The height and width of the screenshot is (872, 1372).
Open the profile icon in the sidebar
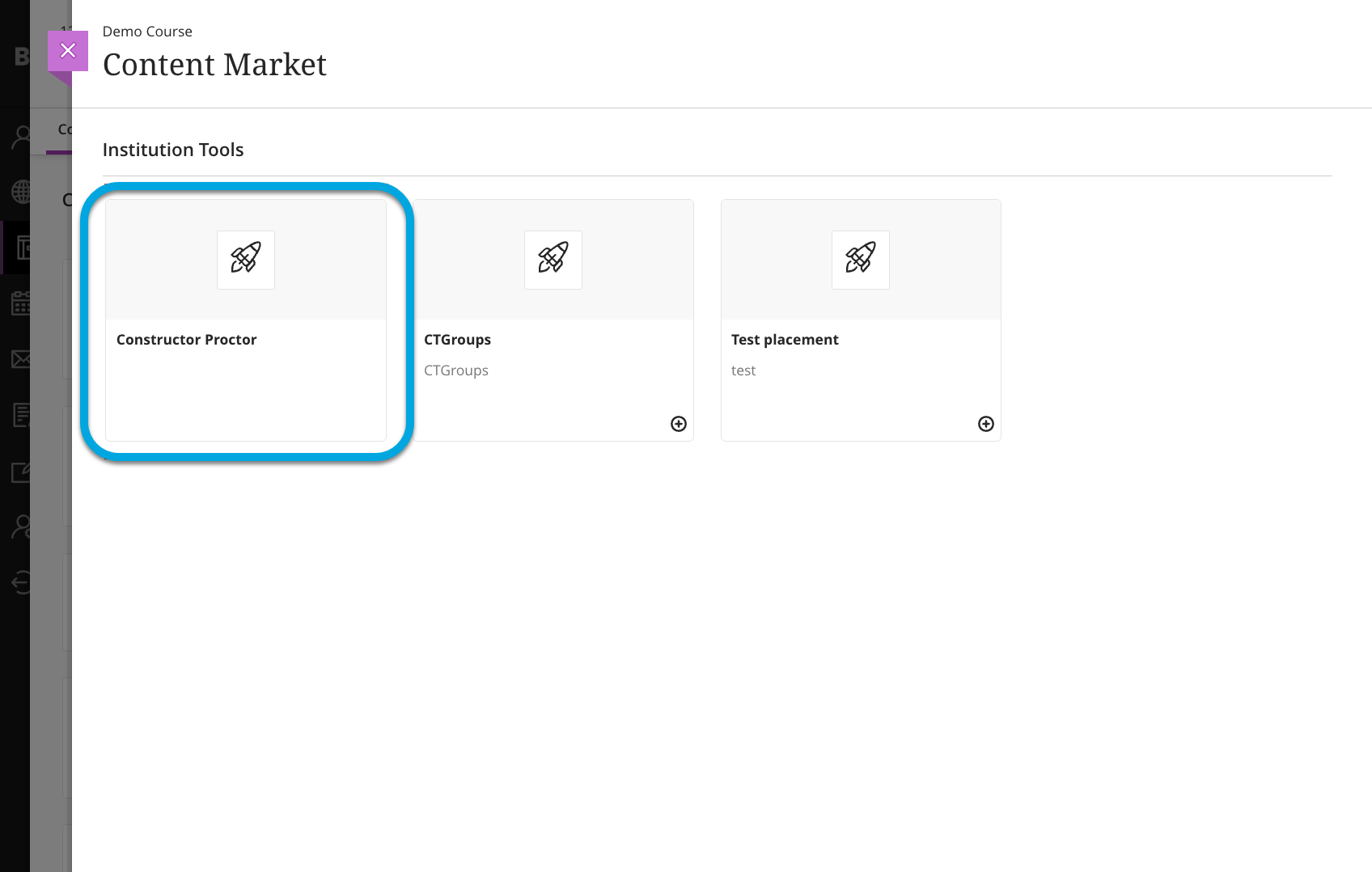21,138
